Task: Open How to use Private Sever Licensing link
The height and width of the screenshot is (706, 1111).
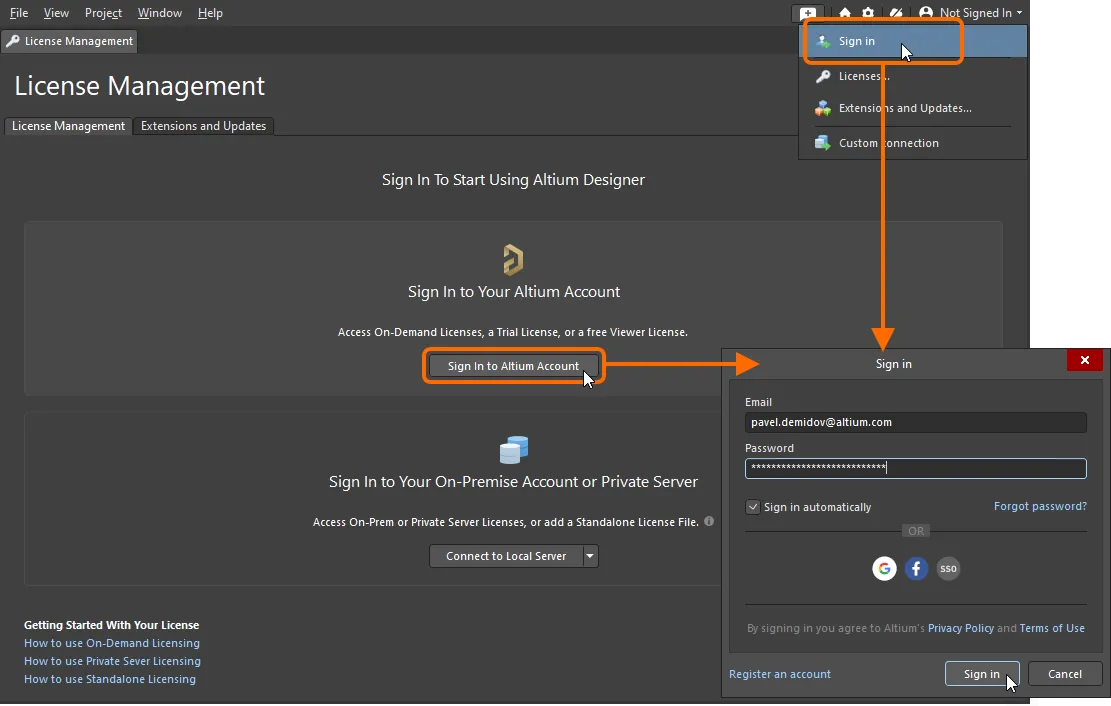Action: (112, 661)
